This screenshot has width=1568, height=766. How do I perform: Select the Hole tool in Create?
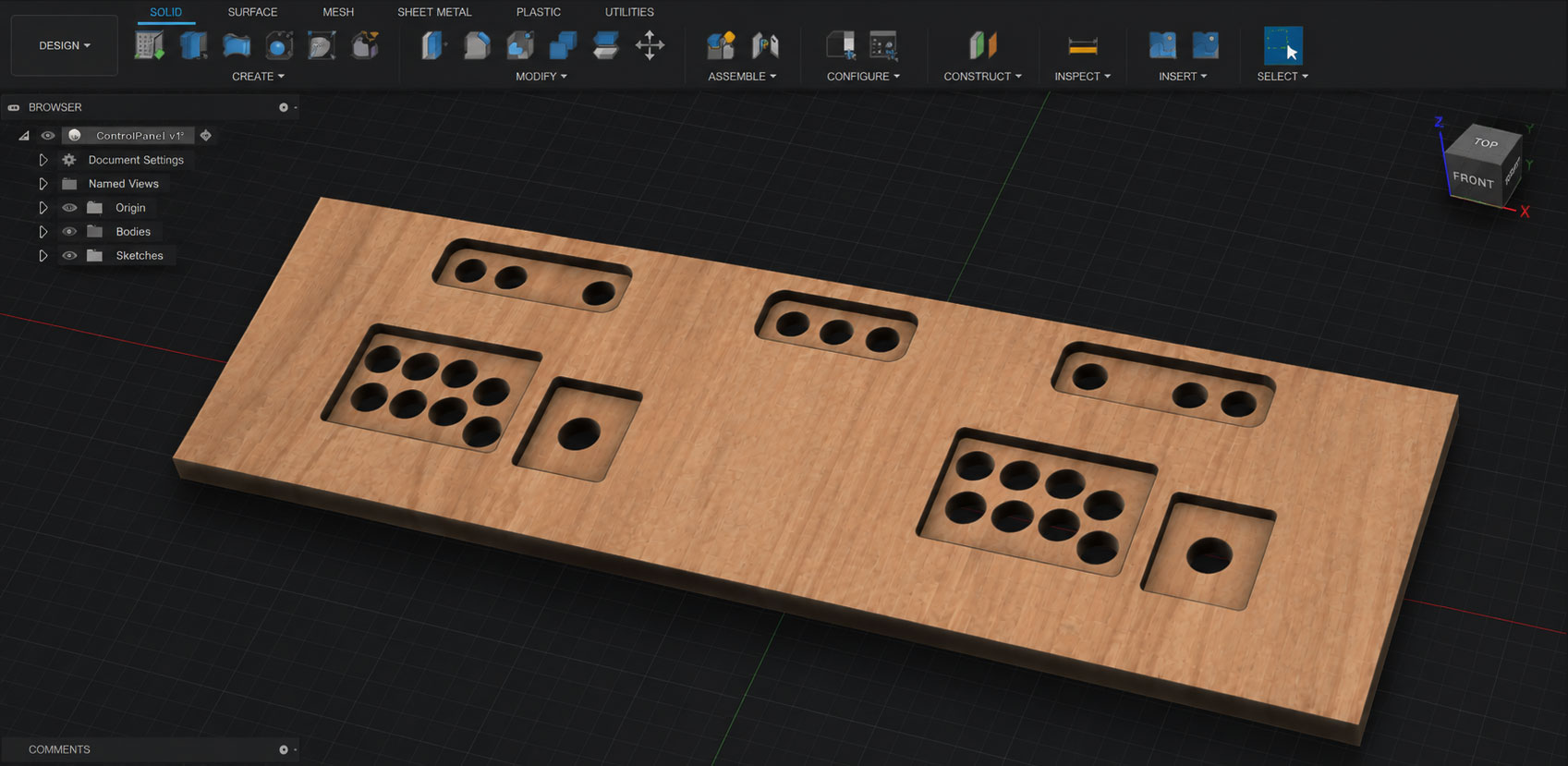[278, 45]
